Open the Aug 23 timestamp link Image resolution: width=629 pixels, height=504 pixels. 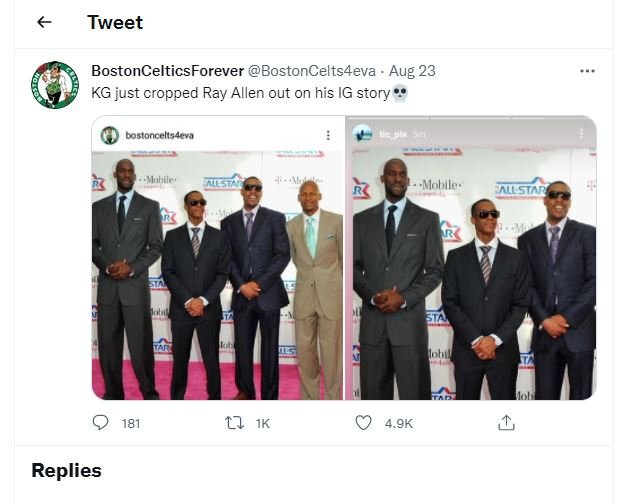coord(411,71)
